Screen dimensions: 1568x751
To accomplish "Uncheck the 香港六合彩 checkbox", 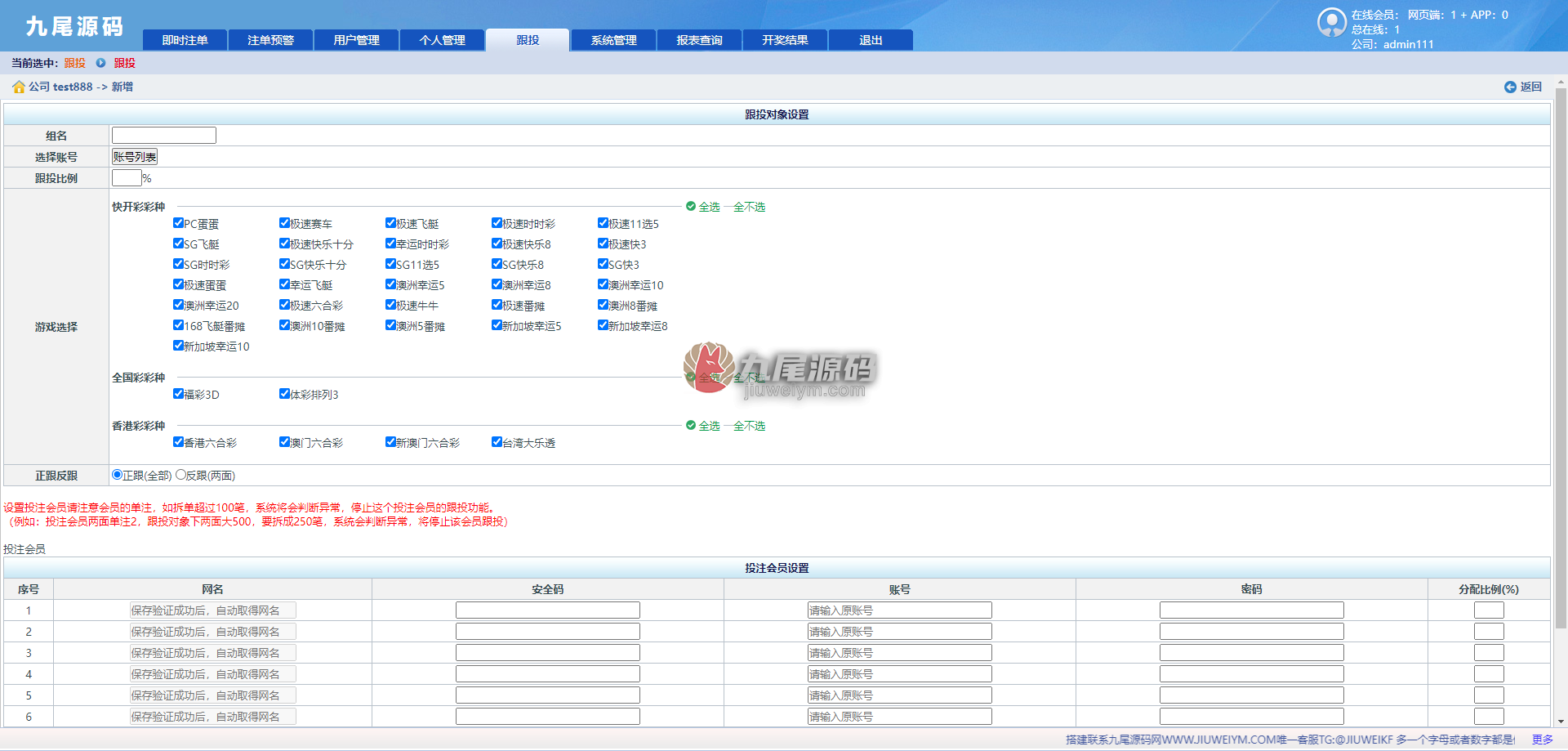I will tap(178, 441).
